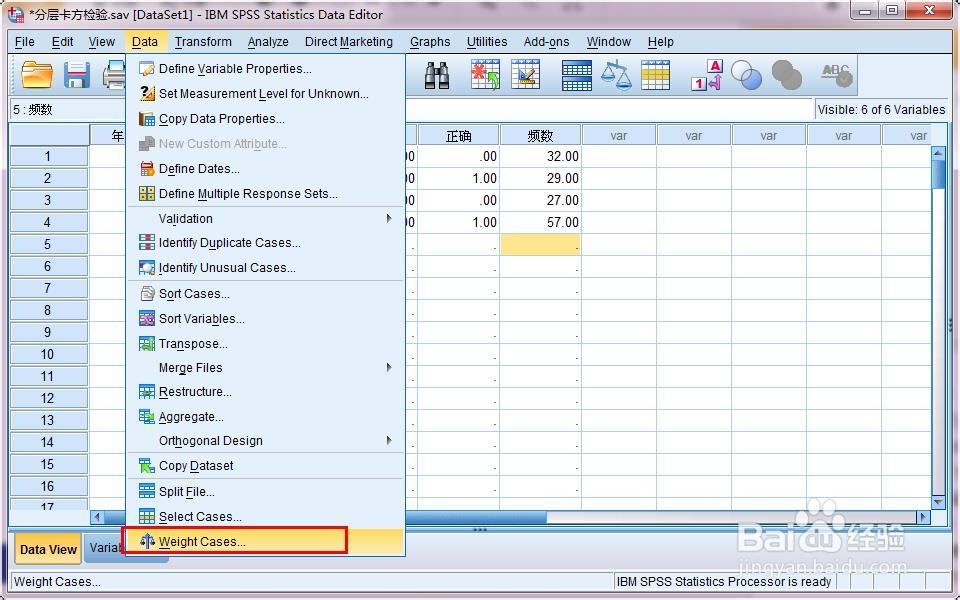Open the File menu
960x600 pixels.
coord(24,42)
